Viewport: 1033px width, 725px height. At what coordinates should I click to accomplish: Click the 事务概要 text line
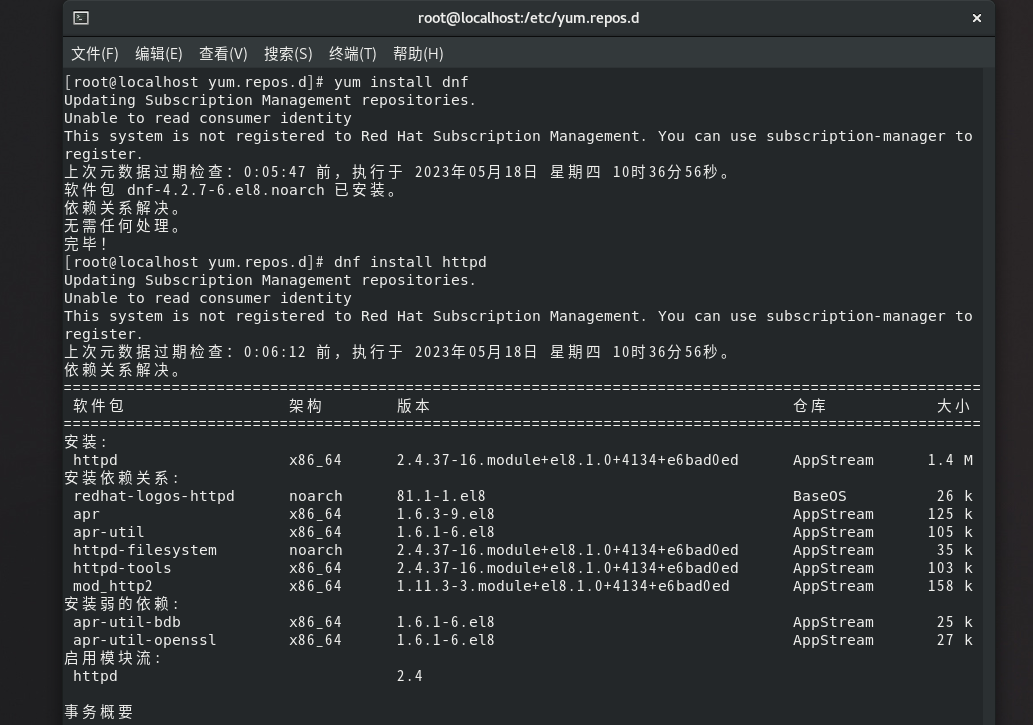(98, 711)
